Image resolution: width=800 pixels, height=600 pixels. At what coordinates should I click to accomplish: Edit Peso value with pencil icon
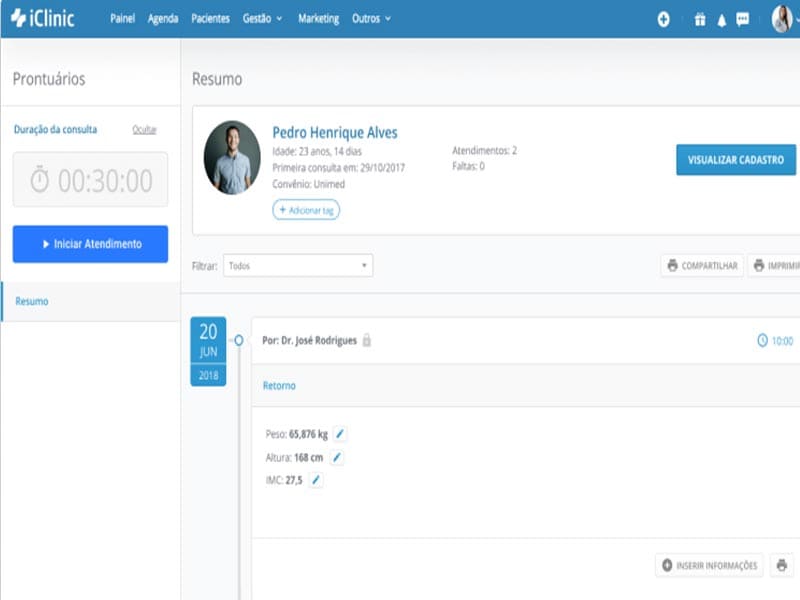[x=340, y=434]
